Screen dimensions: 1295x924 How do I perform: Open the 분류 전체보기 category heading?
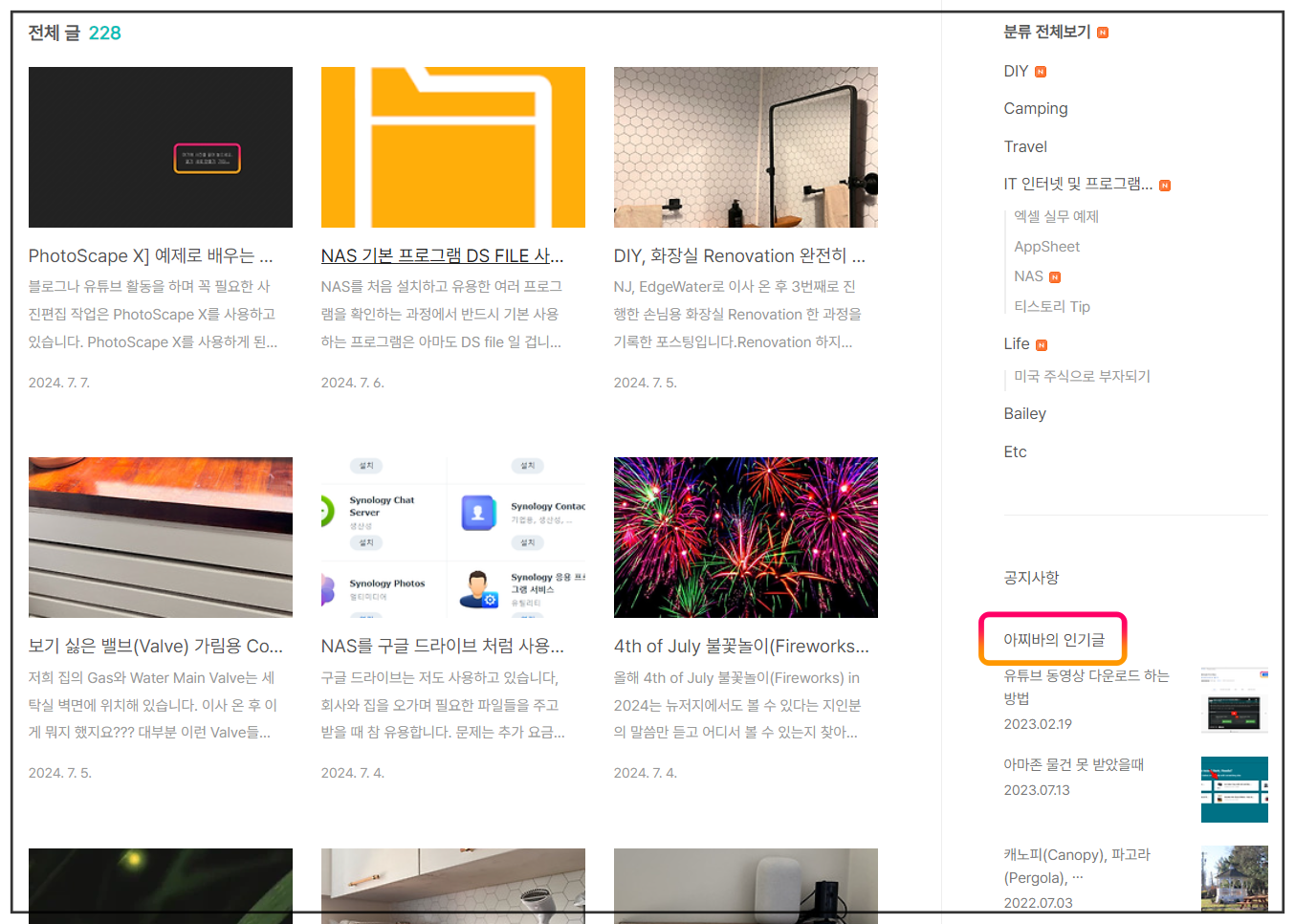tap(1047, 32)
